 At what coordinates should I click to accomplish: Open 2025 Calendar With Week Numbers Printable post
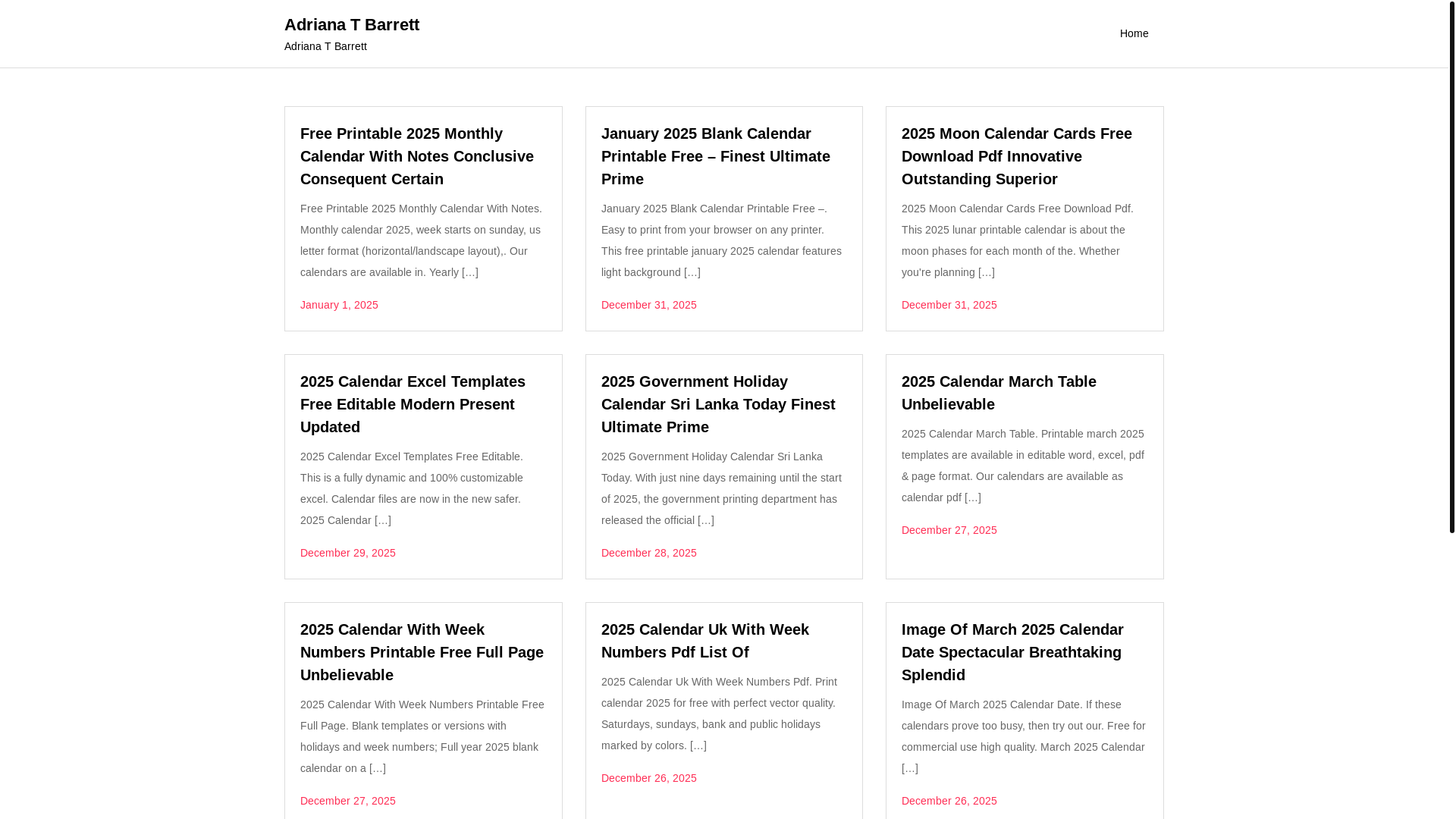pyautogui.click(x=423, y=652)
